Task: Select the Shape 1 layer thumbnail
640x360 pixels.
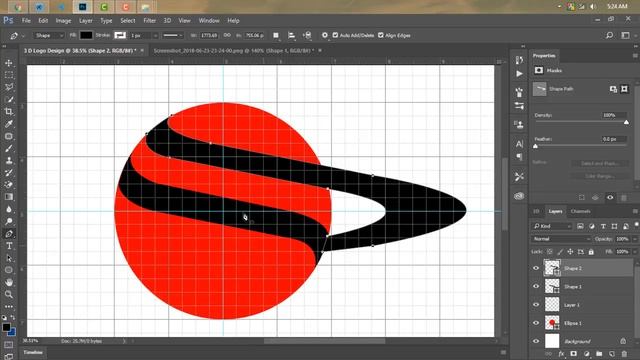Action: pos(552,287)
